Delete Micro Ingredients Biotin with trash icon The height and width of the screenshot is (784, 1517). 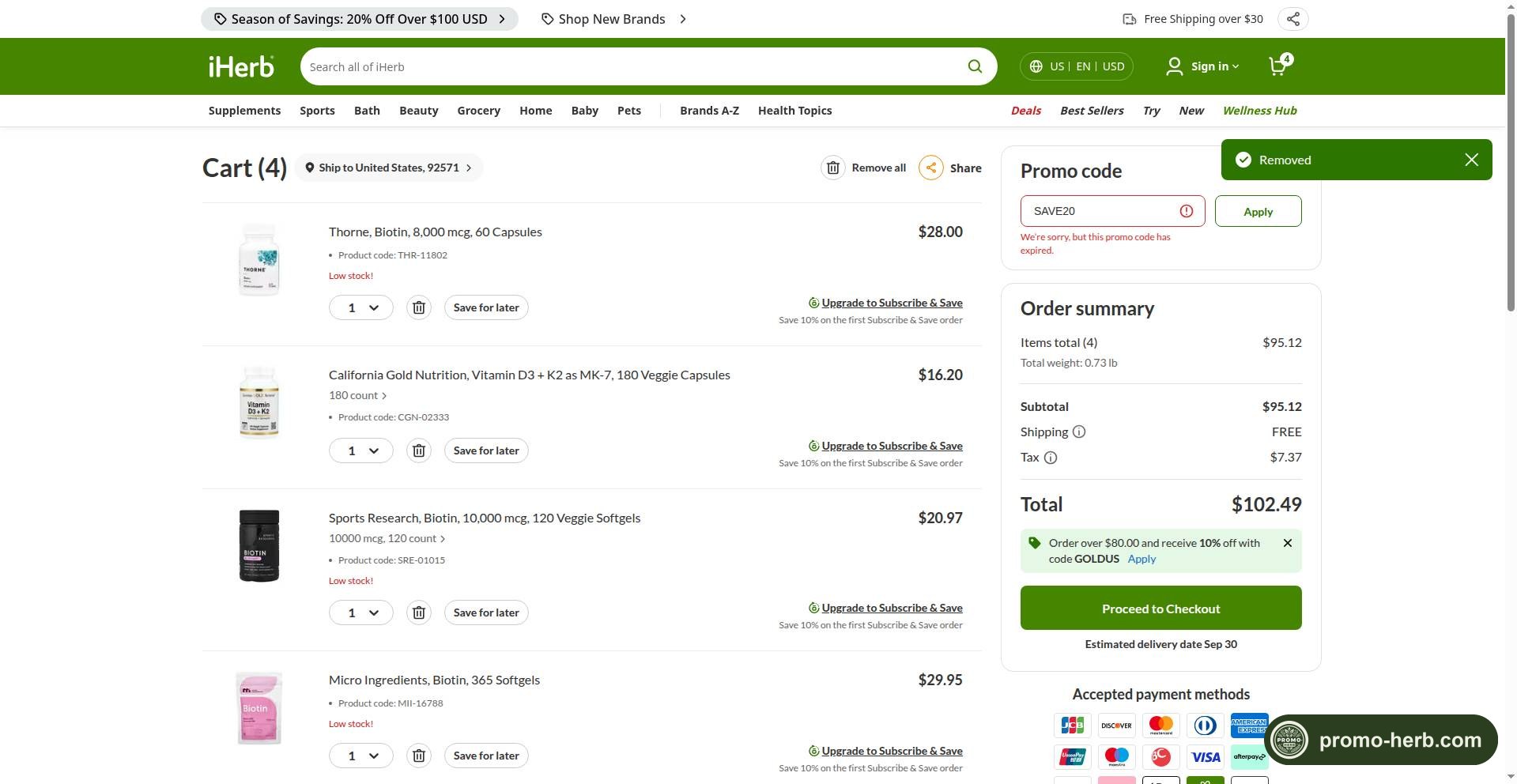[x=419, y=756]
